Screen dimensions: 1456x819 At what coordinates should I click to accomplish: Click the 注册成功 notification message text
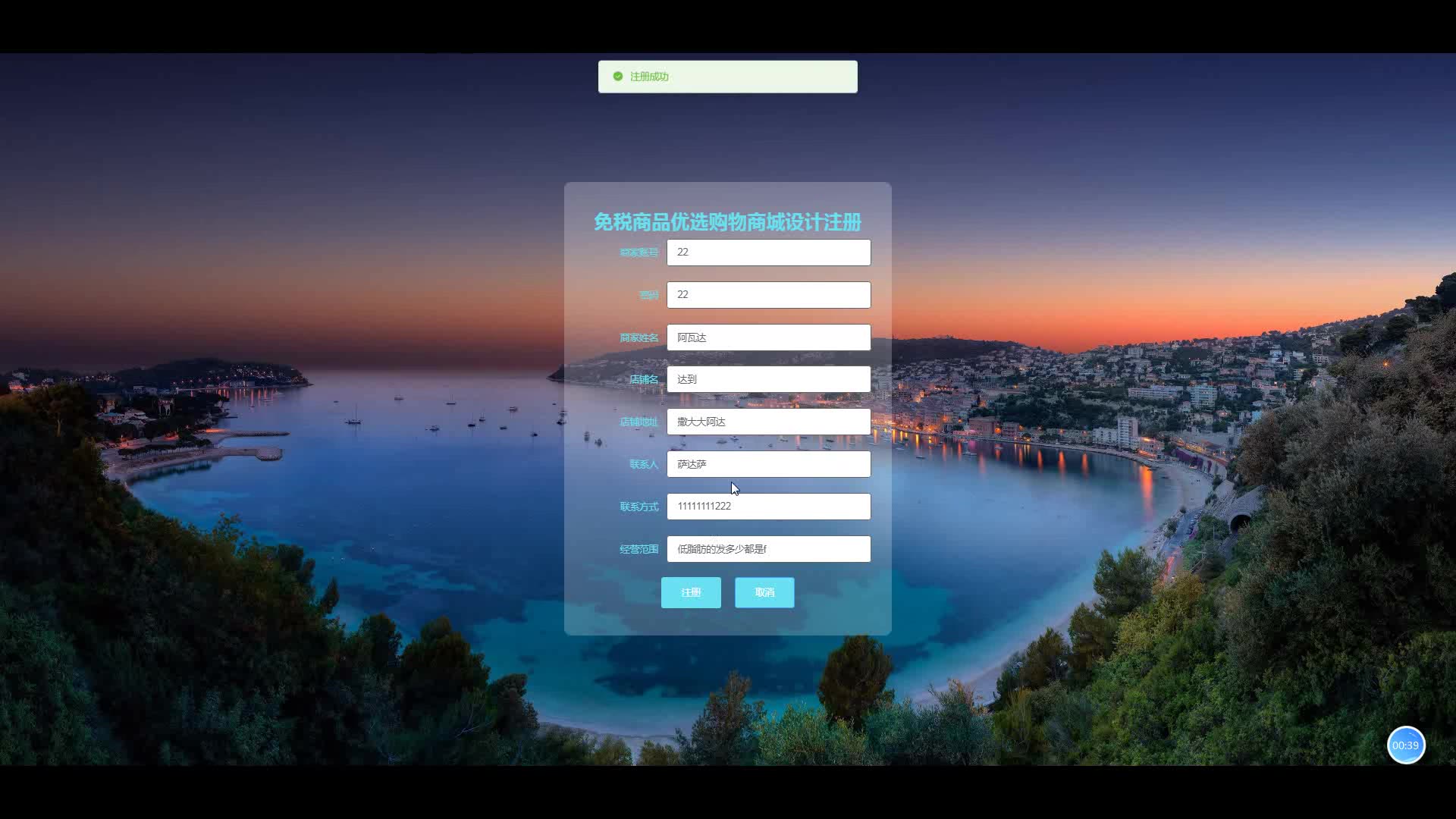pyautogui.click(x=649, y=77)
